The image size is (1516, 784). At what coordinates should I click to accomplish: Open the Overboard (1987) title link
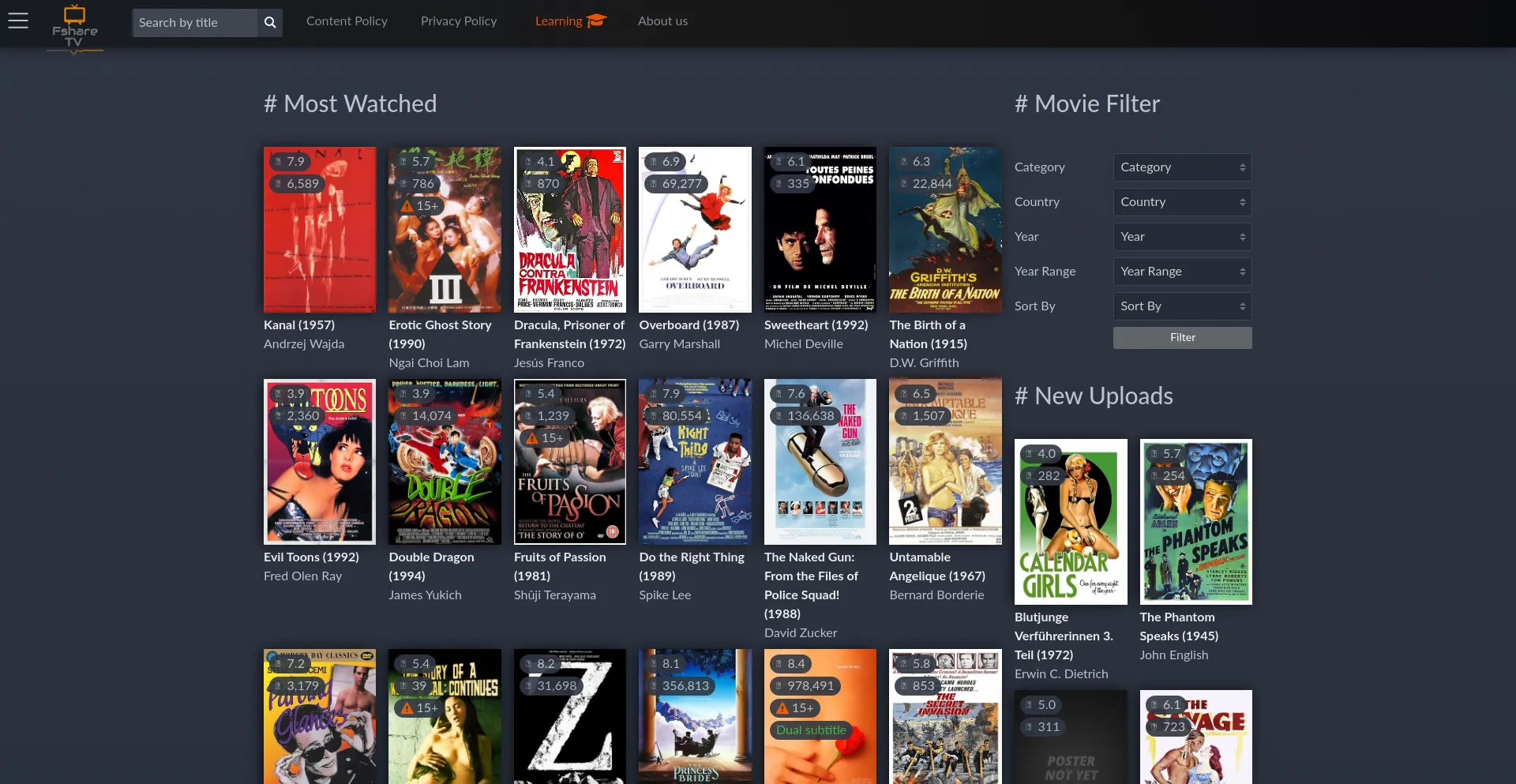point(689,325)
